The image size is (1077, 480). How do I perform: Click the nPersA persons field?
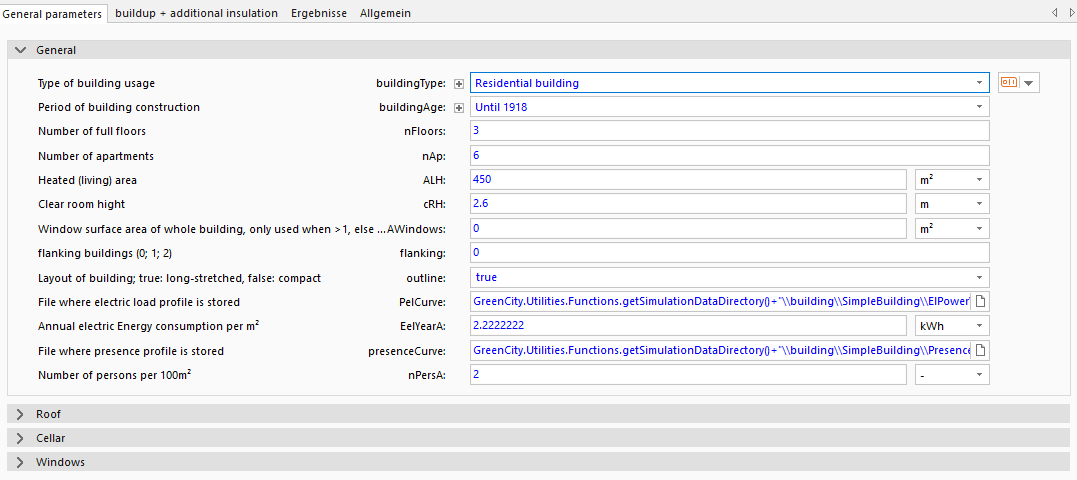coord(688,375)
